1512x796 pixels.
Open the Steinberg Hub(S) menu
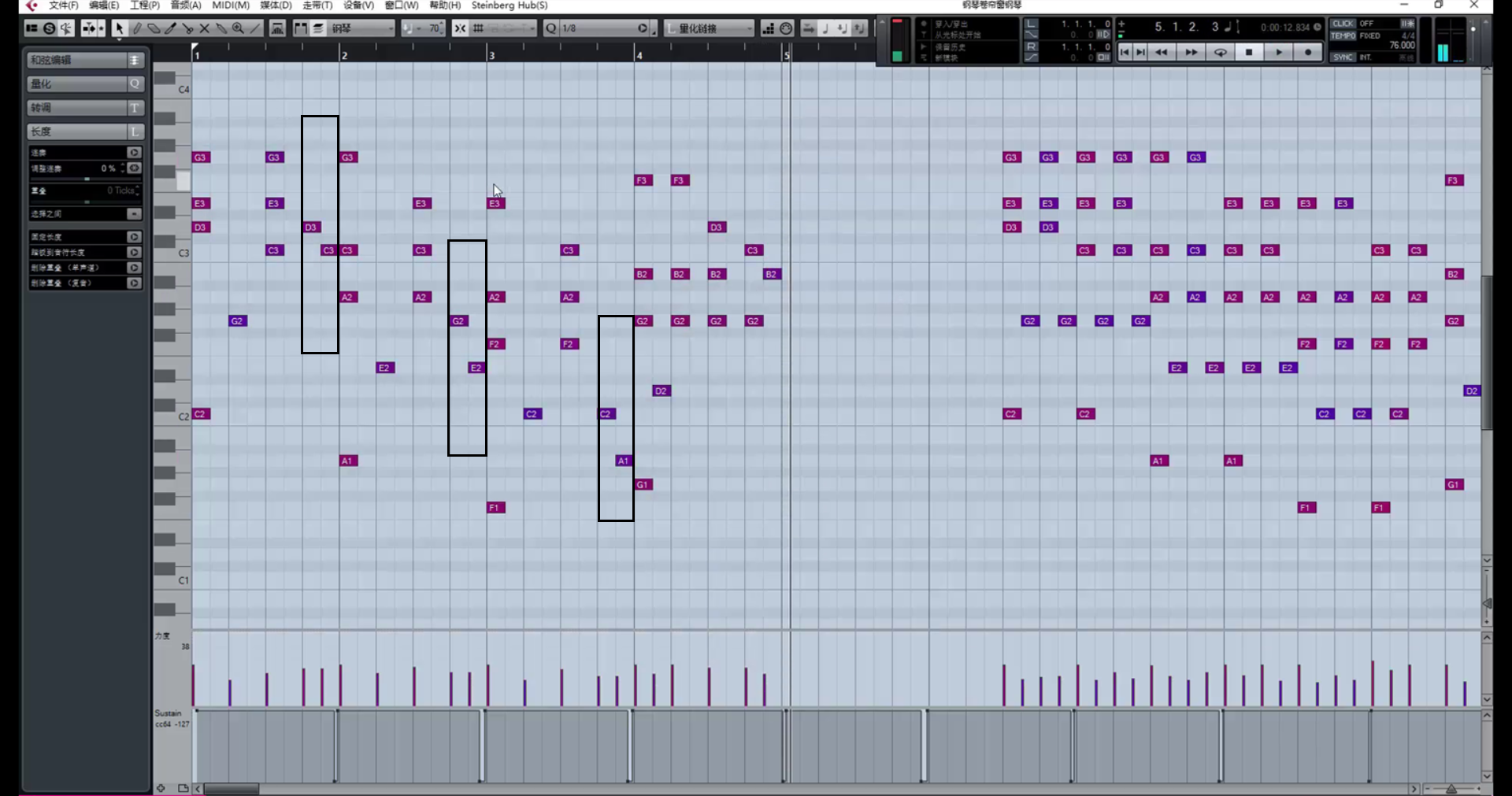pos(510,6)
